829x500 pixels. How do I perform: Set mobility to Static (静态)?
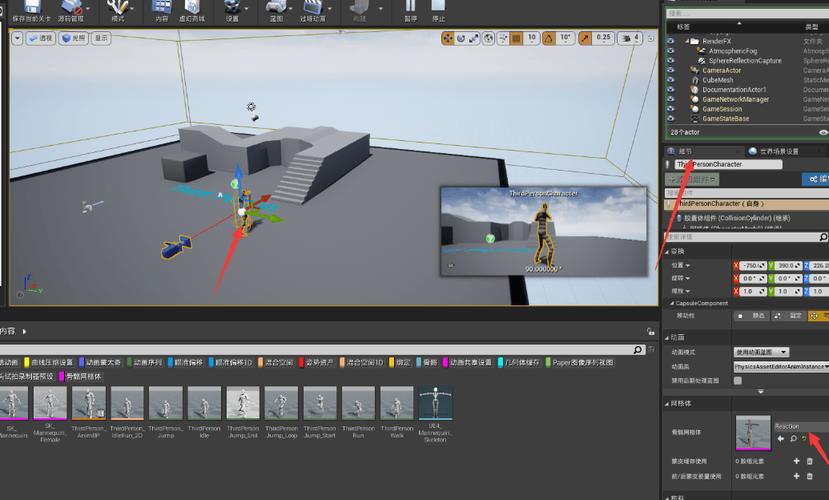[752, 316]
